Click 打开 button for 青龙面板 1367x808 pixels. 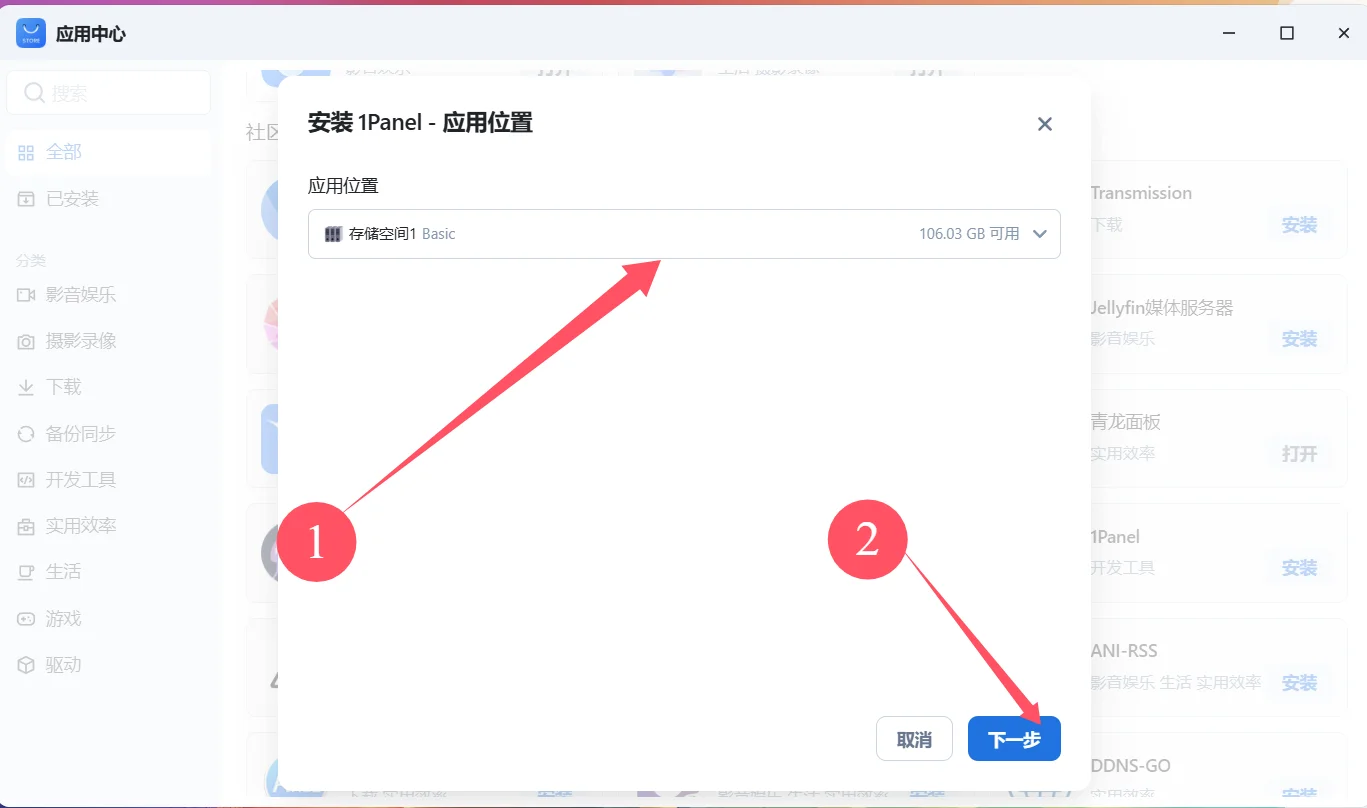pos(1299,454)
